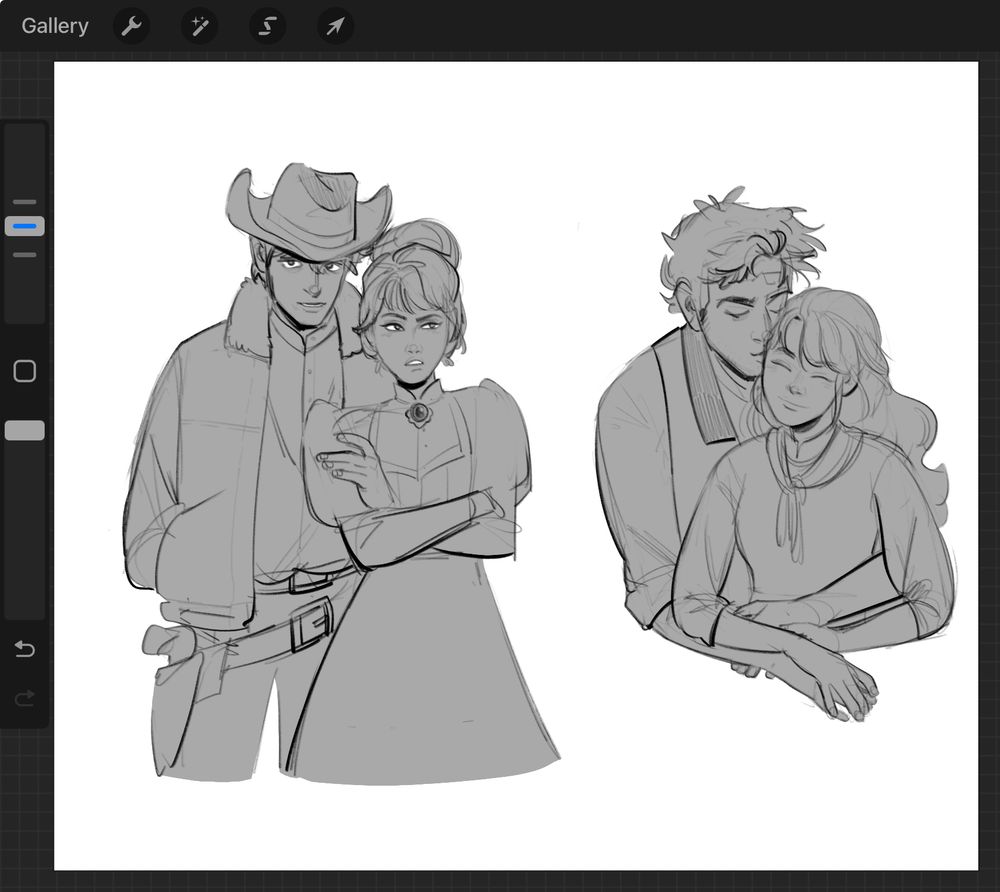Activate the Selection S-ribbon tool
The height and width of the screenshot is (892, 1000).
point(267,26)
